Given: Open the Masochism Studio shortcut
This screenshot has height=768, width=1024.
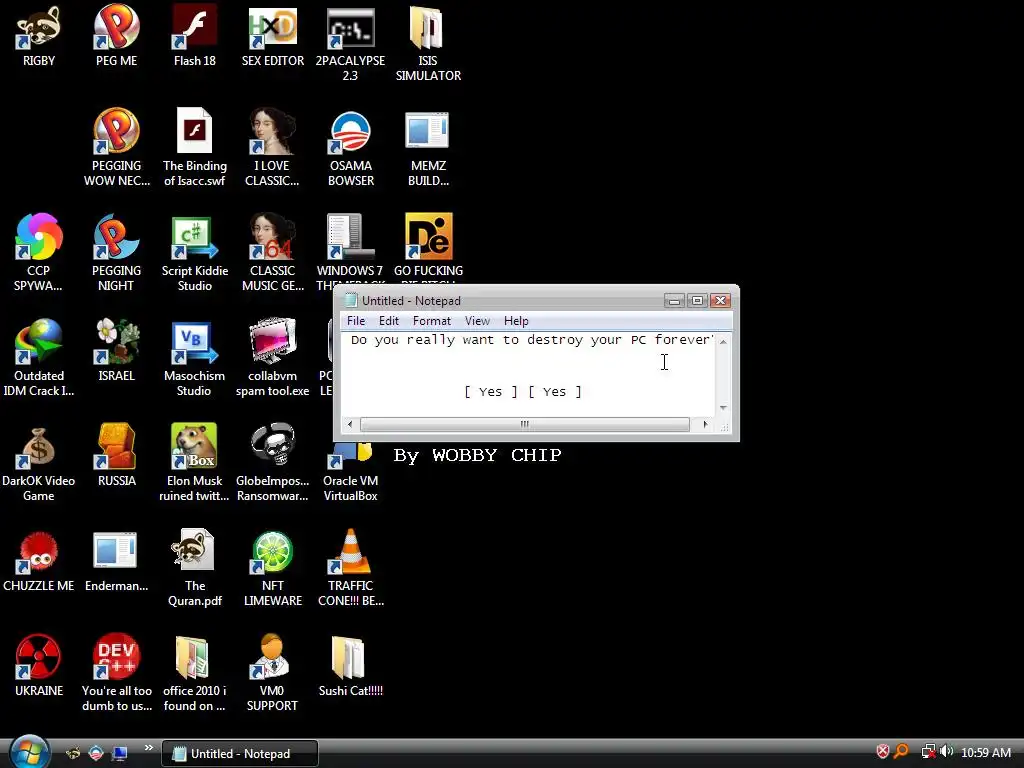Looking at the screenshot, I should [195, 358].
